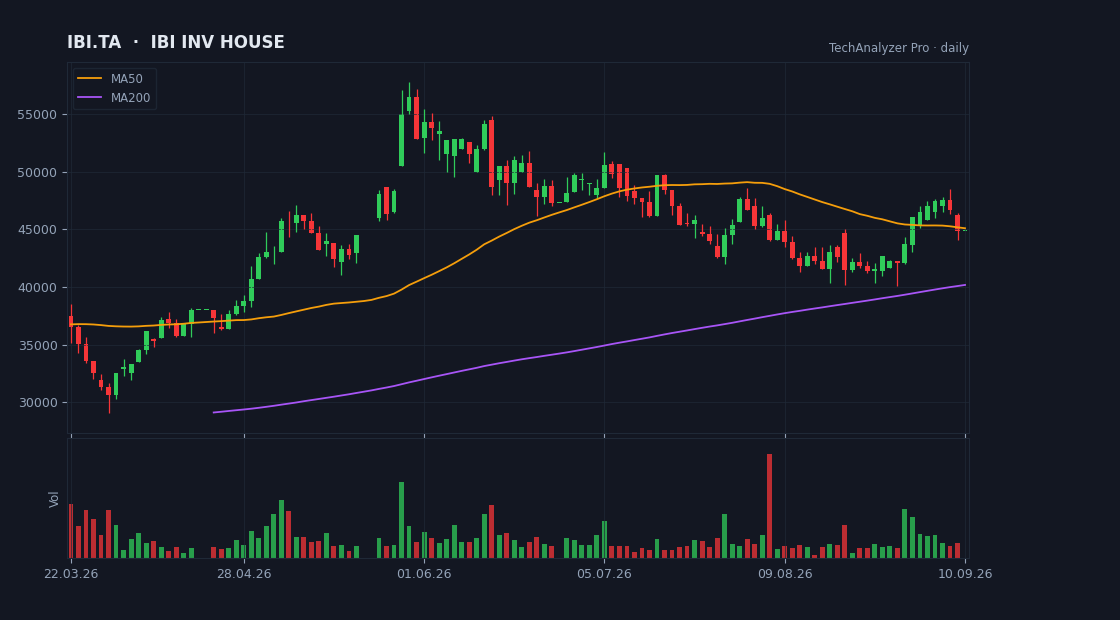Click the IBI.TA · IBI INV HOUSE title
Image resolution: width=1120 pixels, height=620 pixels.
[x=176, y=42]
